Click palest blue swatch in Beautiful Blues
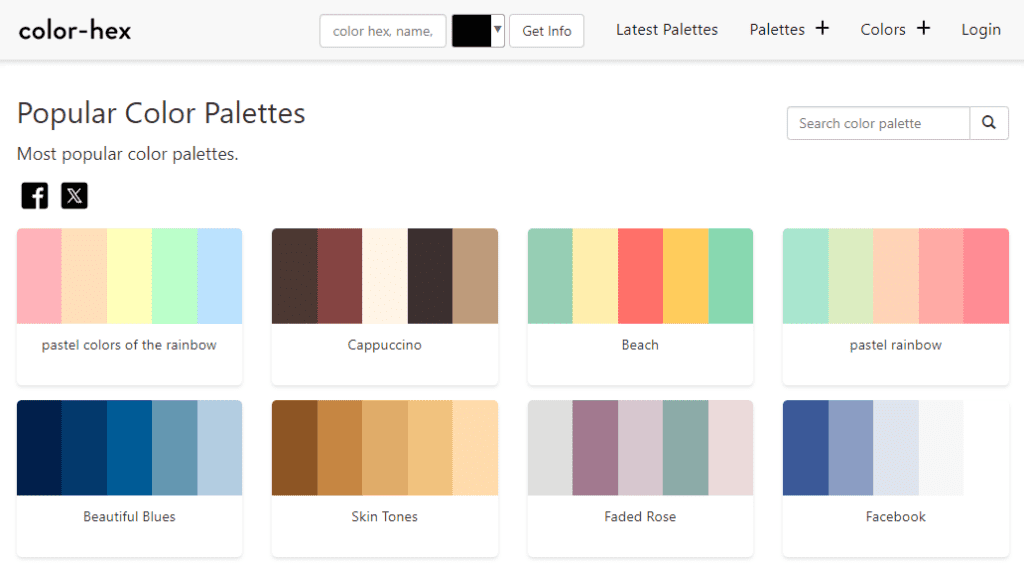Screen dimensions: 1024x563 pos(219,447)
